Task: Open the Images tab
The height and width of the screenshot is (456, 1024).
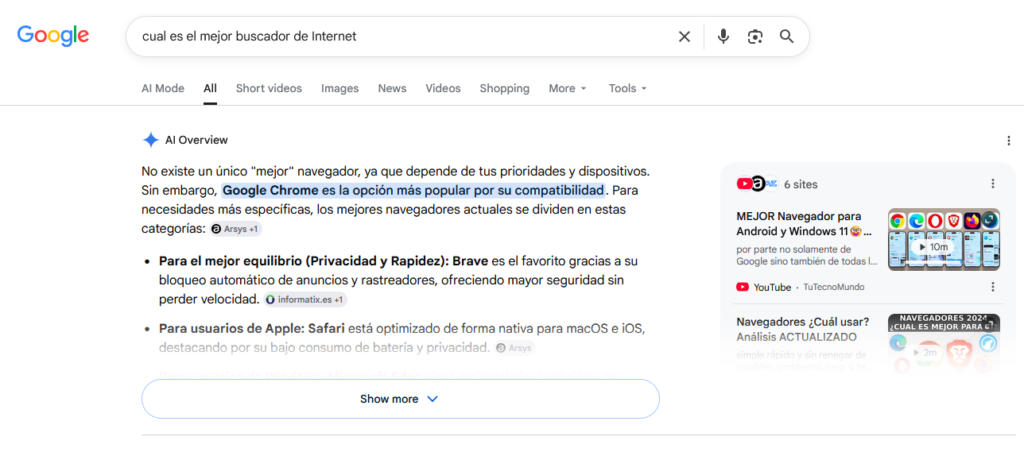Action: pos(340,88)
